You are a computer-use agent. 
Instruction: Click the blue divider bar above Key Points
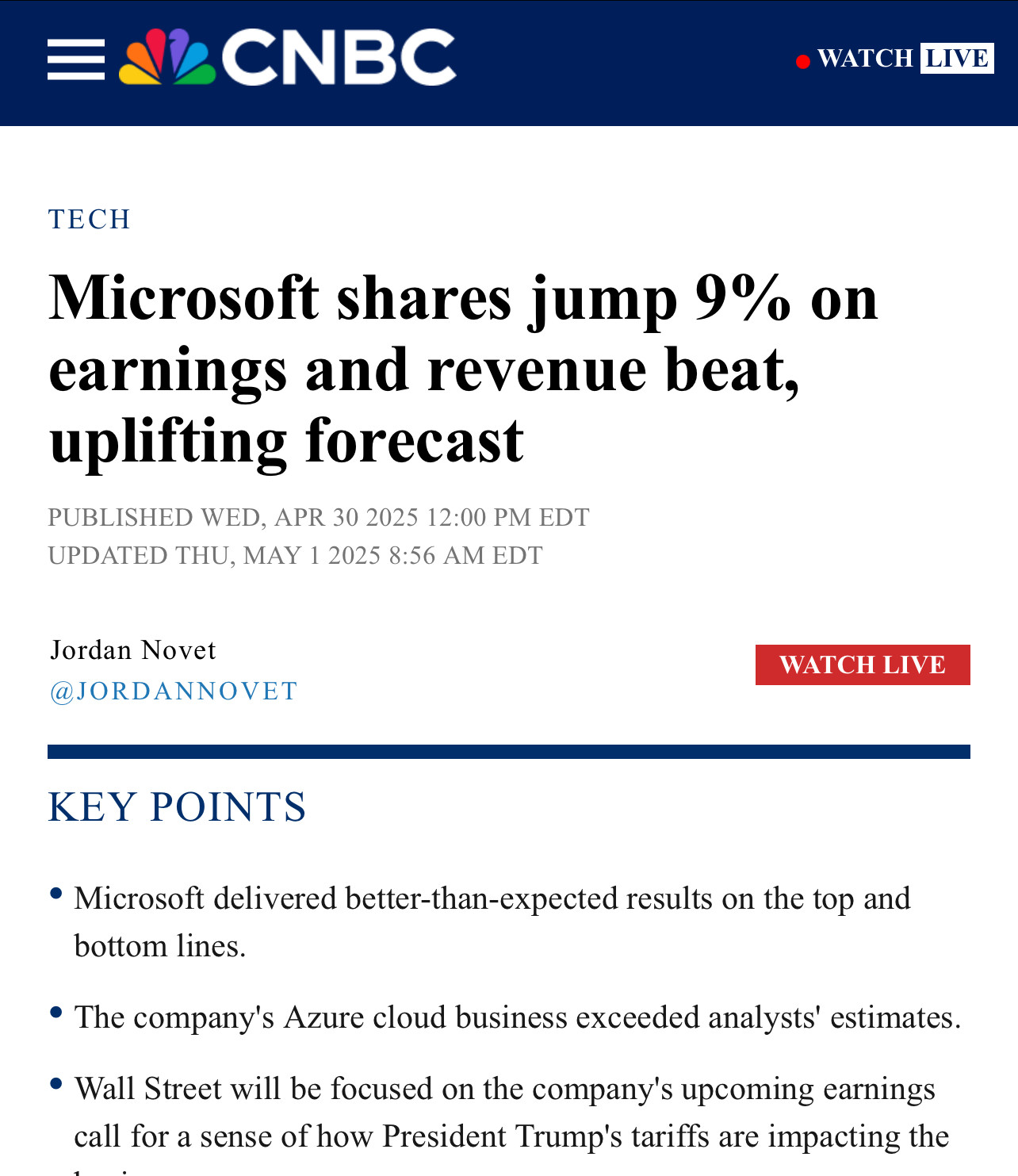509,752
